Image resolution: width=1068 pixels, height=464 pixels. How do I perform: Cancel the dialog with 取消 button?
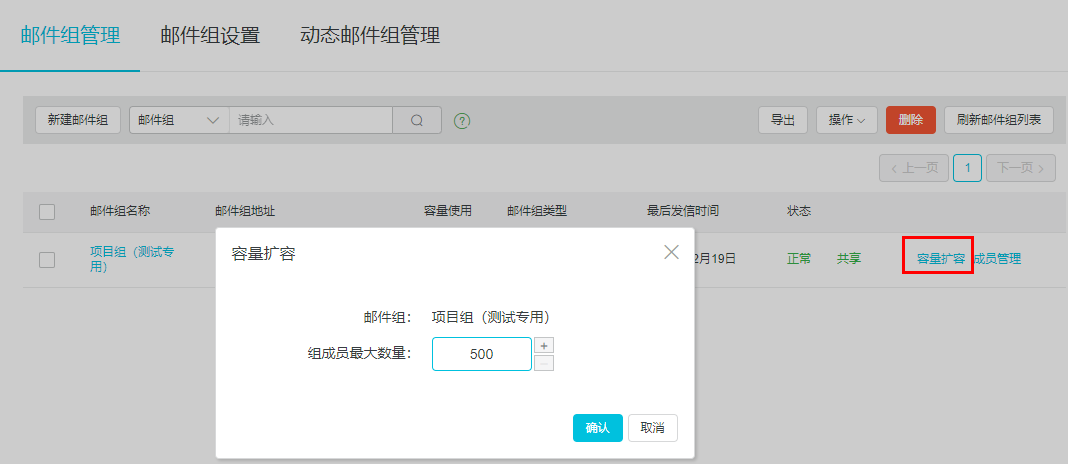(x=652, y=427)
